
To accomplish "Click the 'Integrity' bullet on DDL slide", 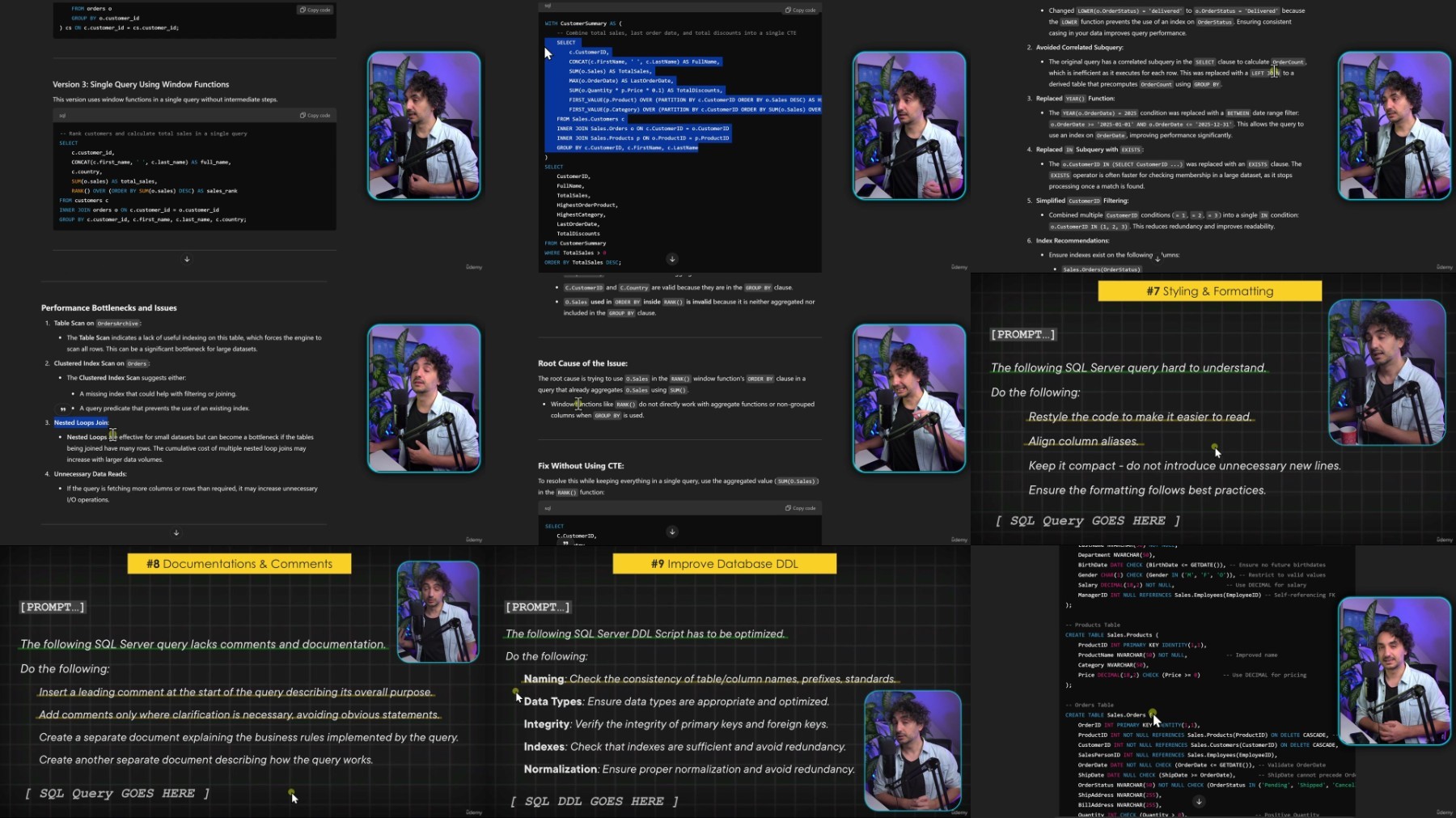I will (675, 724).
